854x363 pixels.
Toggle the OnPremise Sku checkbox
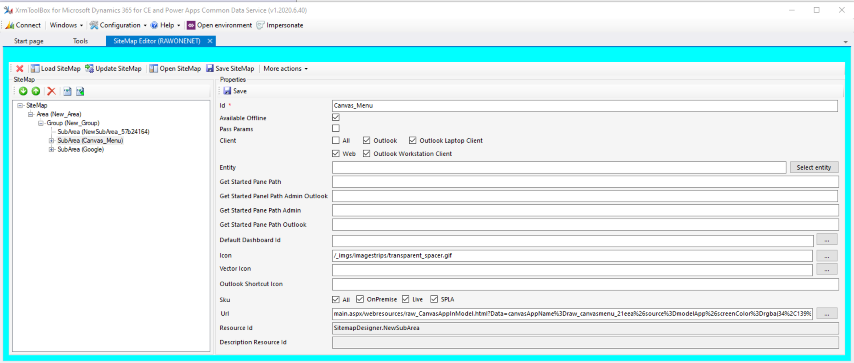click(x=360, y=299)
